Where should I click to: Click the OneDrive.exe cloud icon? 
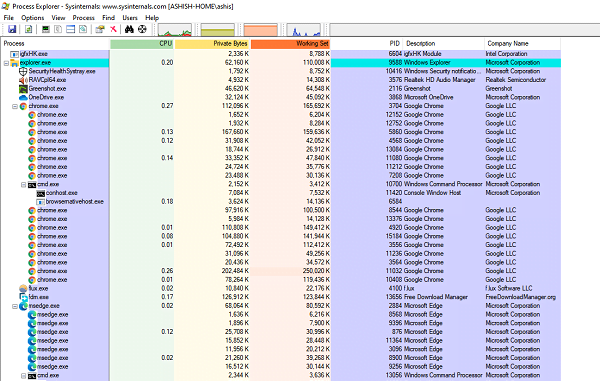pyautogui.click(x=23, y=97)
